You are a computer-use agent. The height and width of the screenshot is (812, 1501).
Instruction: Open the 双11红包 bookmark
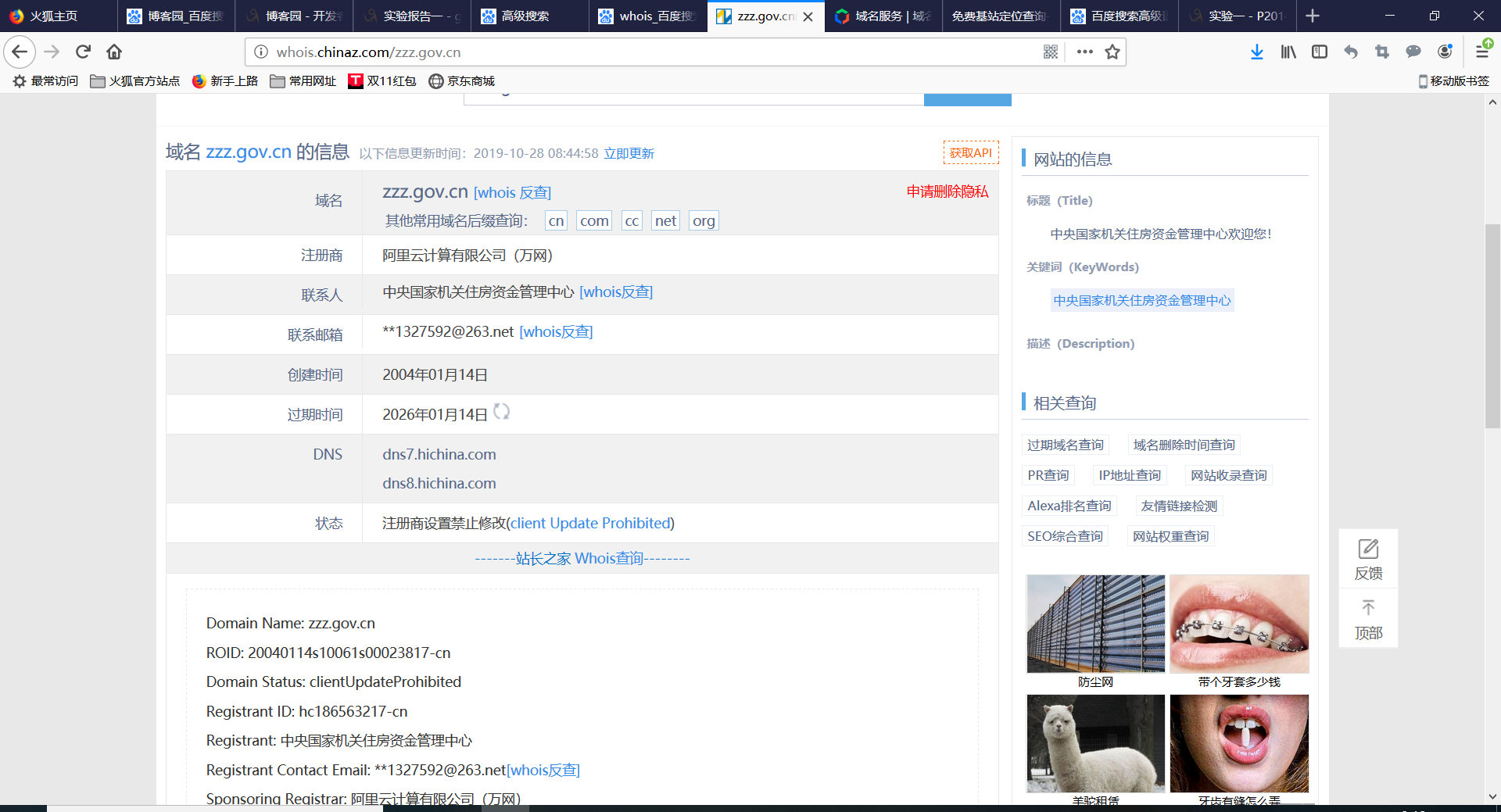[382, 81]
